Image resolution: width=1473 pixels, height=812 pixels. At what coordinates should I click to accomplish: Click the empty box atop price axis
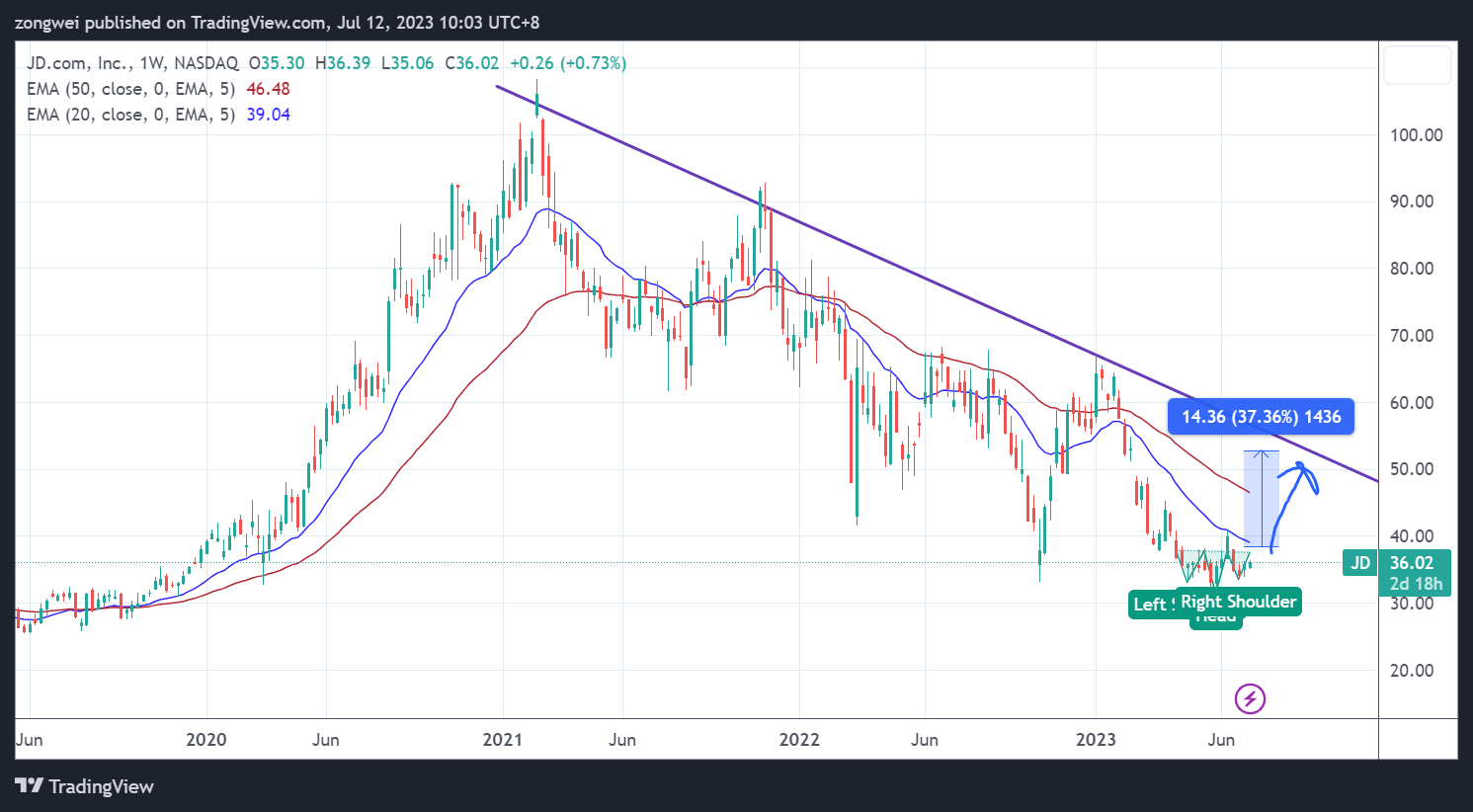1418,65
